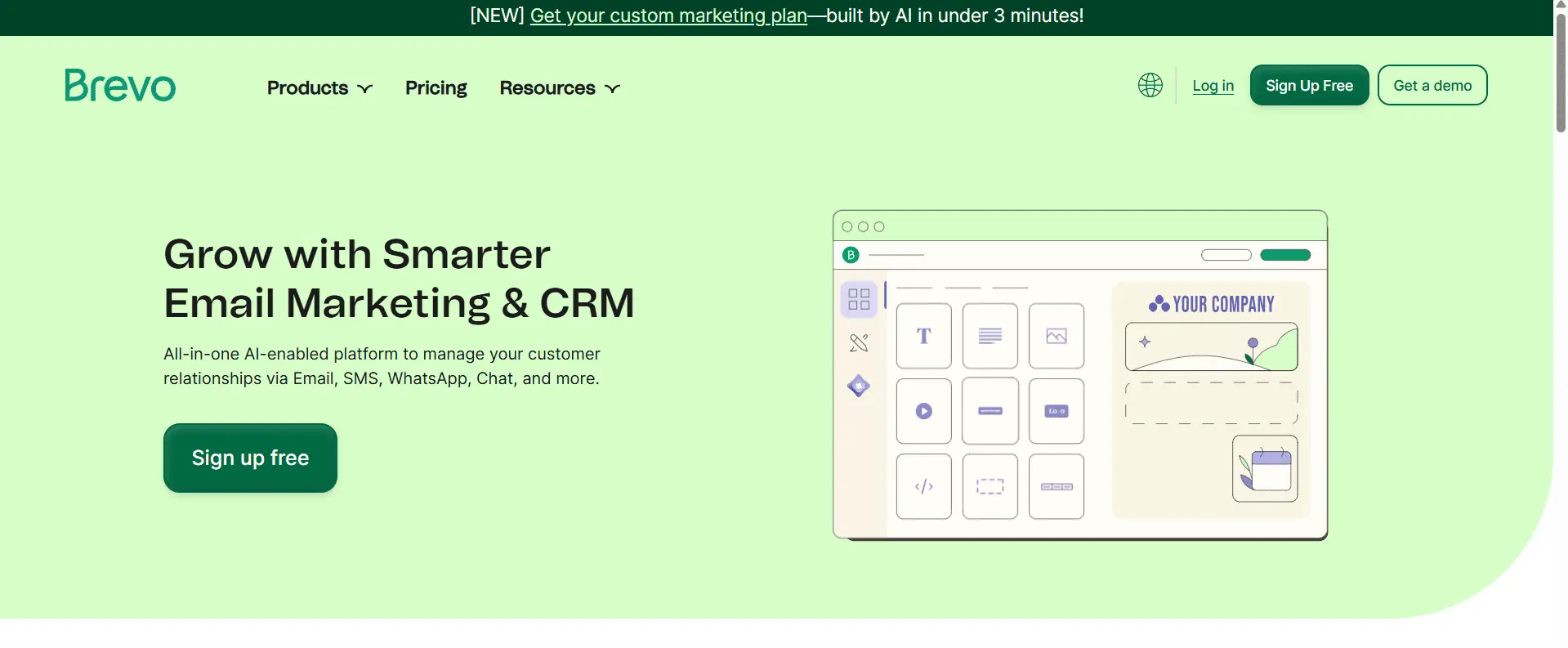This screenshot has width=1568, height=648.
Task: Click the grid blocks sidebar icon
Action: pyautogui.click(x=859, y=299)
